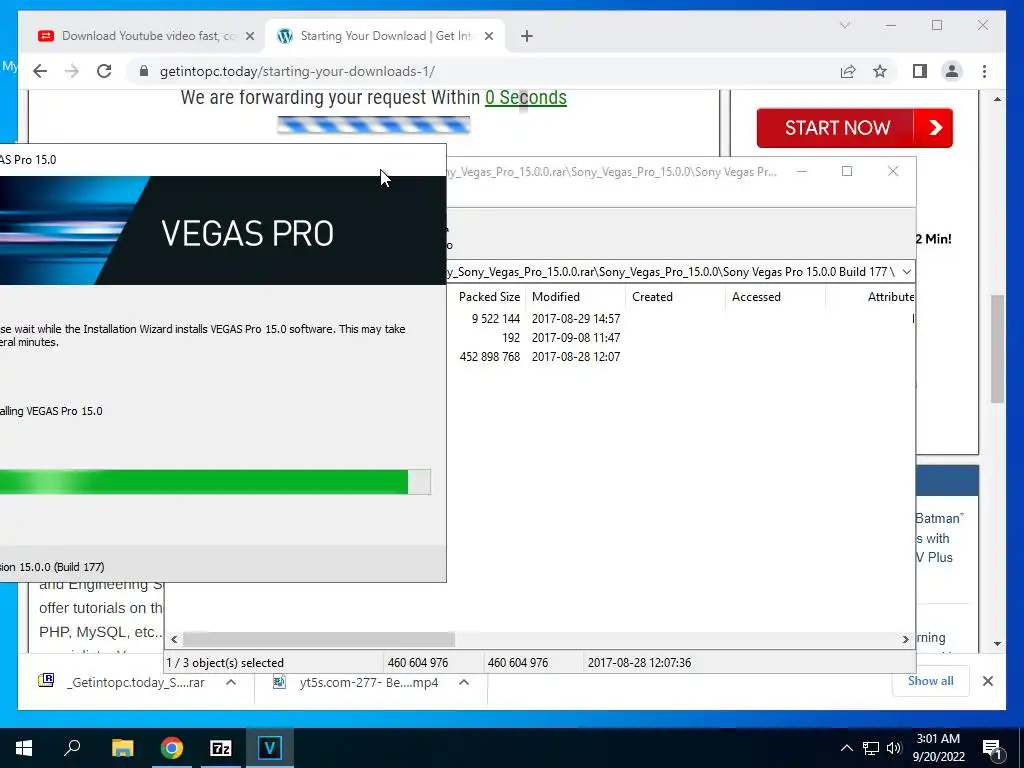Reload the getintopc page
1024x768 pixels.
tap(104, 71)
